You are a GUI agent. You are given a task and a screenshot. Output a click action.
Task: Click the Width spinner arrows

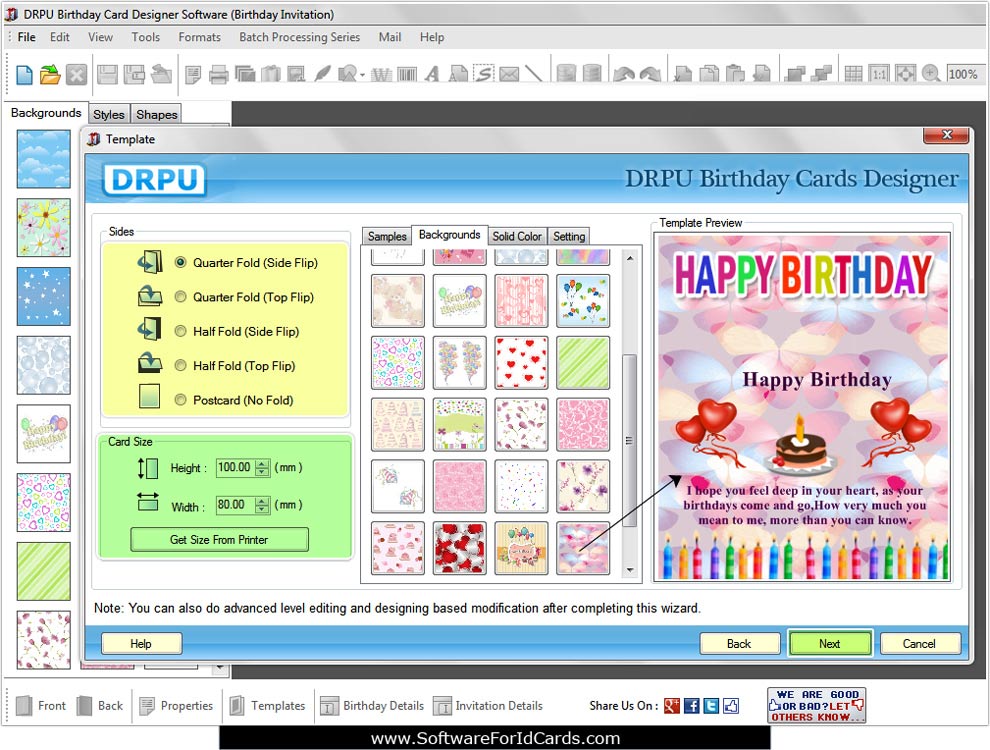click(x=262, y=505)
